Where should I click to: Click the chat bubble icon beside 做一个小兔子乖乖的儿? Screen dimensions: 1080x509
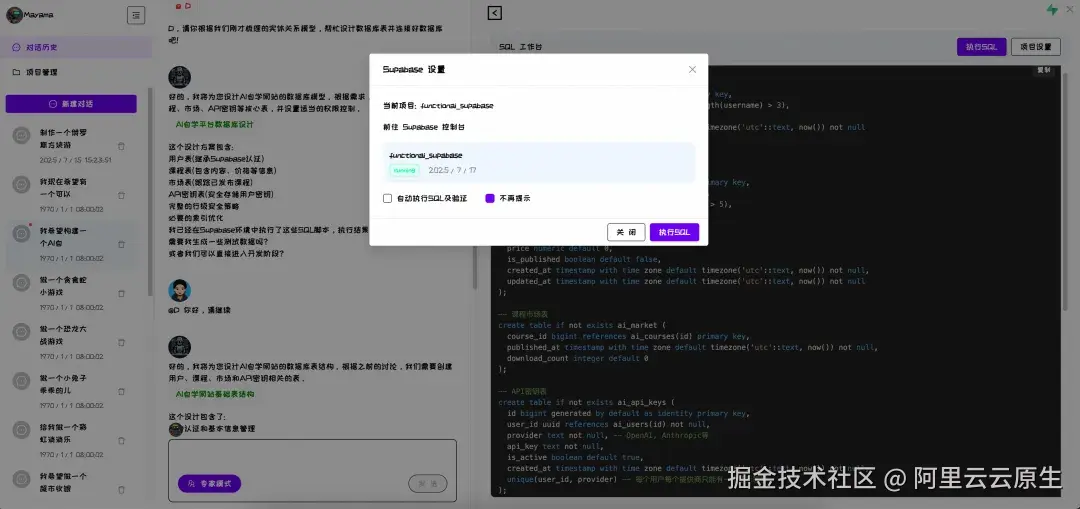point(21,381)
